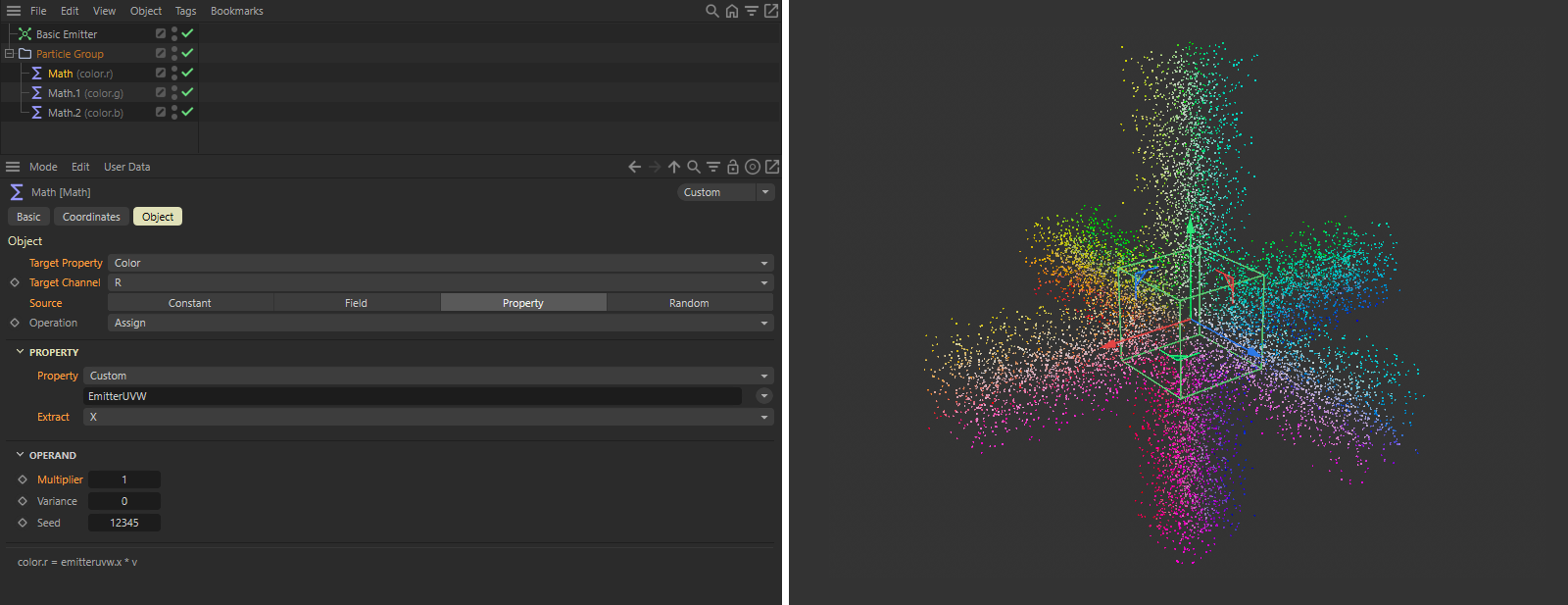Click the up arrow in Attribute Manager

674,167
